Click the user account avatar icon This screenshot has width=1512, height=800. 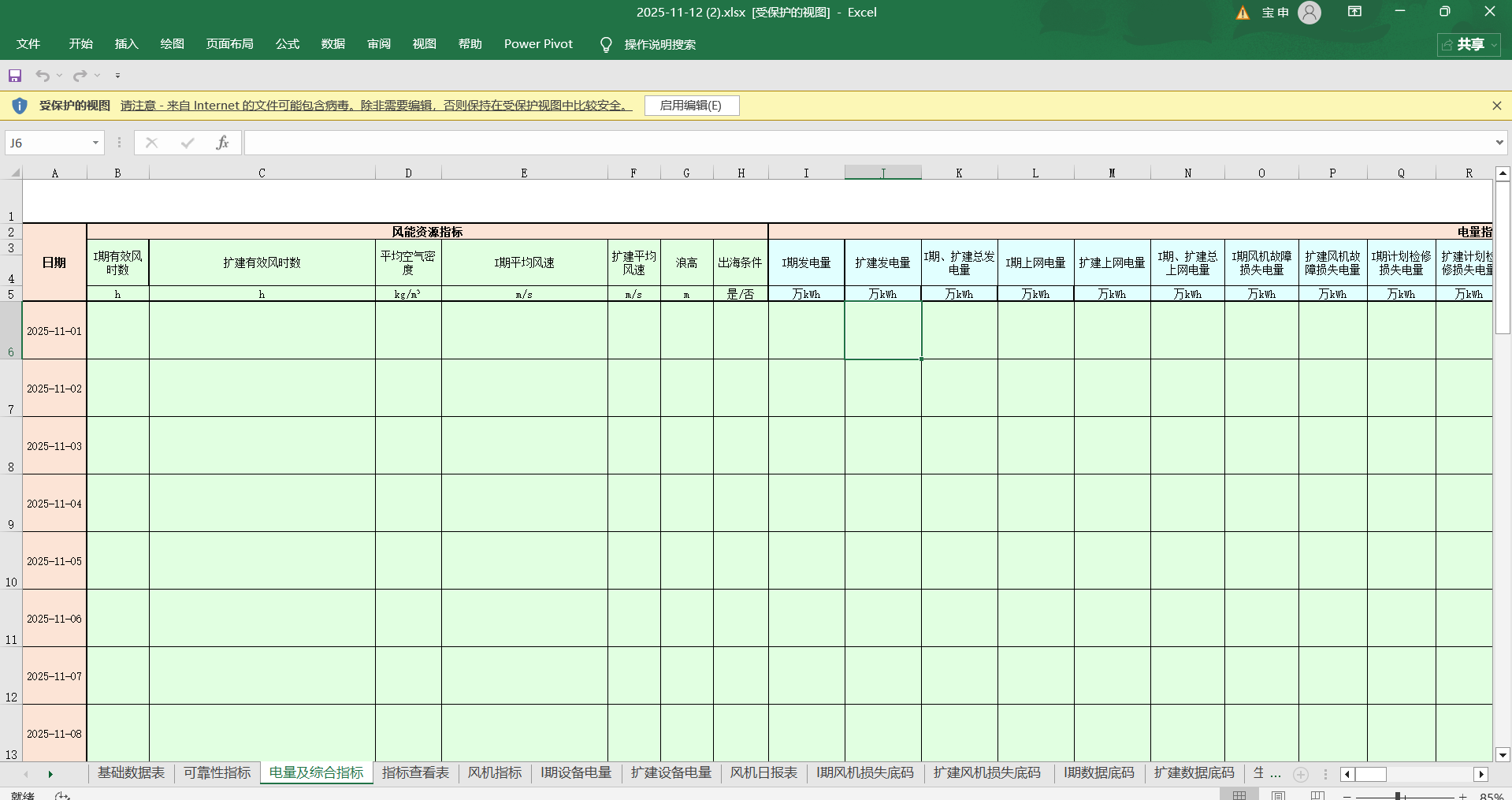tap(1310, 13)
